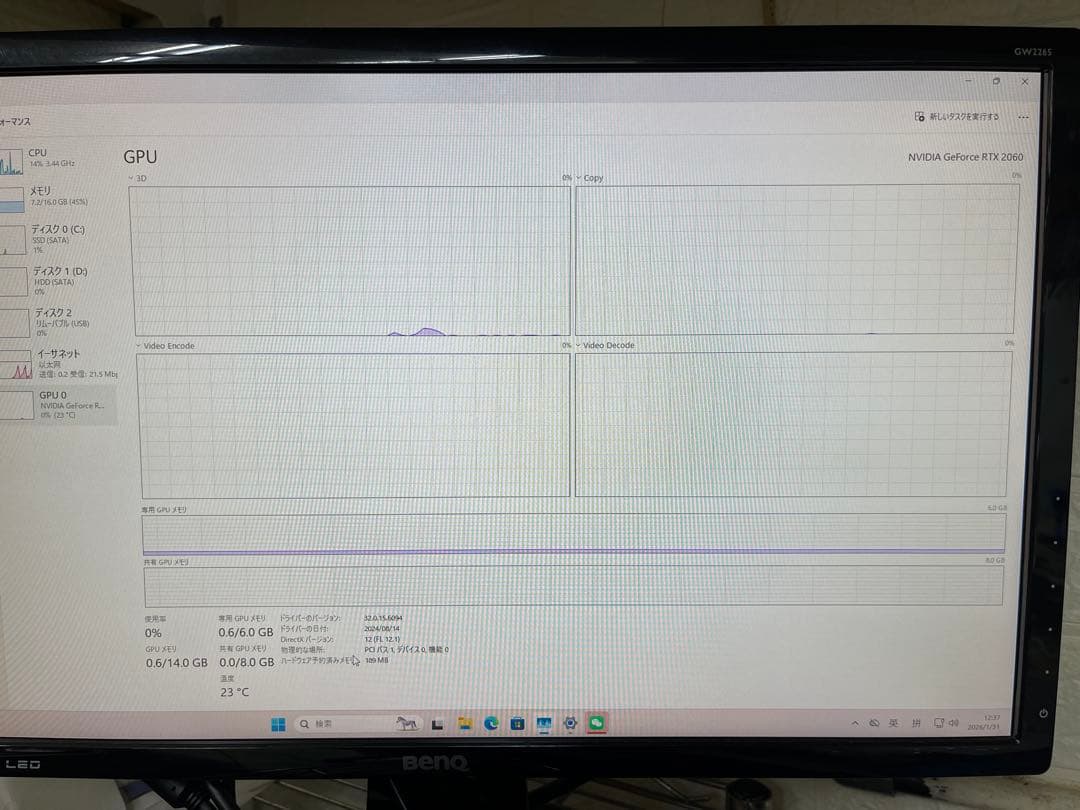Image resolution: width=1080 pixels, height=810 pixels.
Task: Open File Explorer from the taskbar
Action: pos(466,723)
